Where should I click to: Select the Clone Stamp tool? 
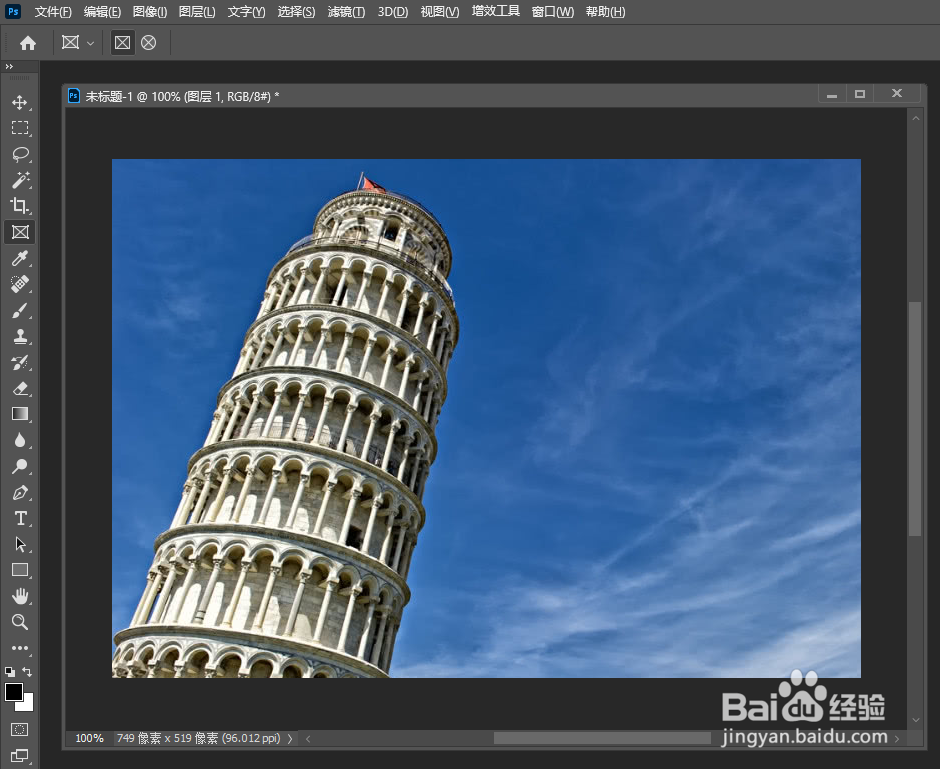(x=20, y=336)
